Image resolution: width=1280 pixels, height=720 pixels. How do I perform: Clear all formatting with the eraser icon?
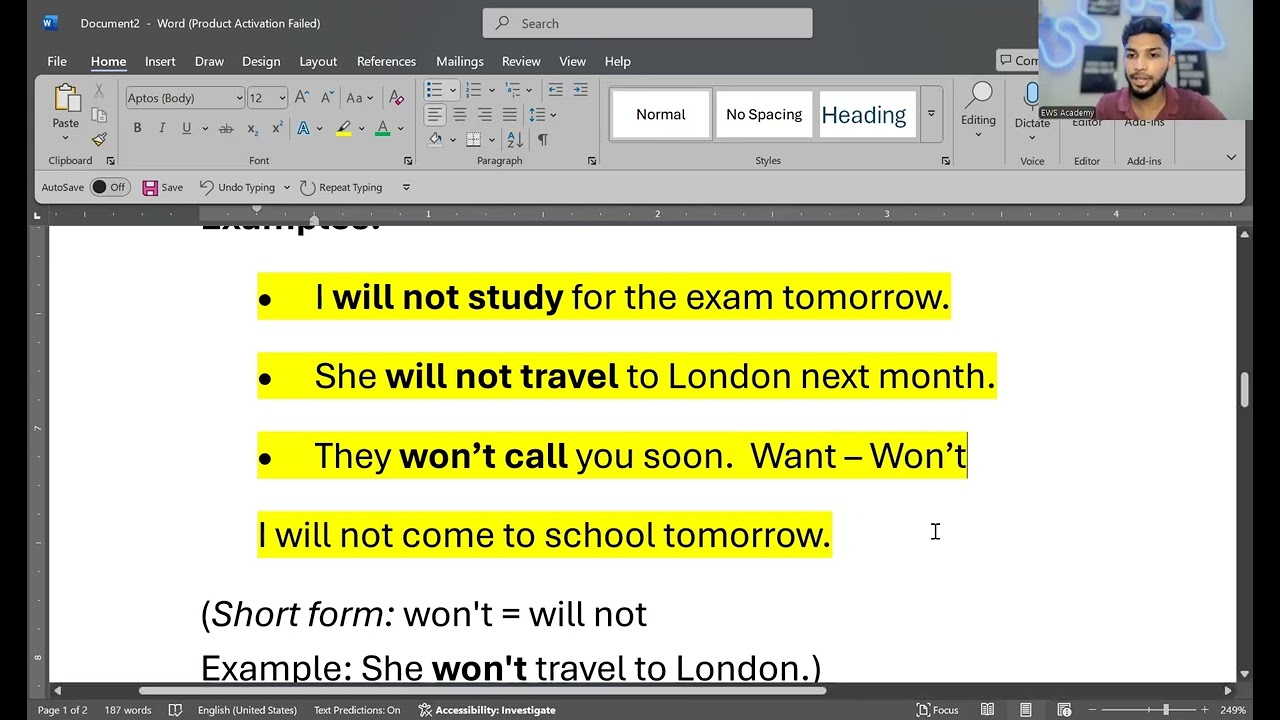click(396, 98)
